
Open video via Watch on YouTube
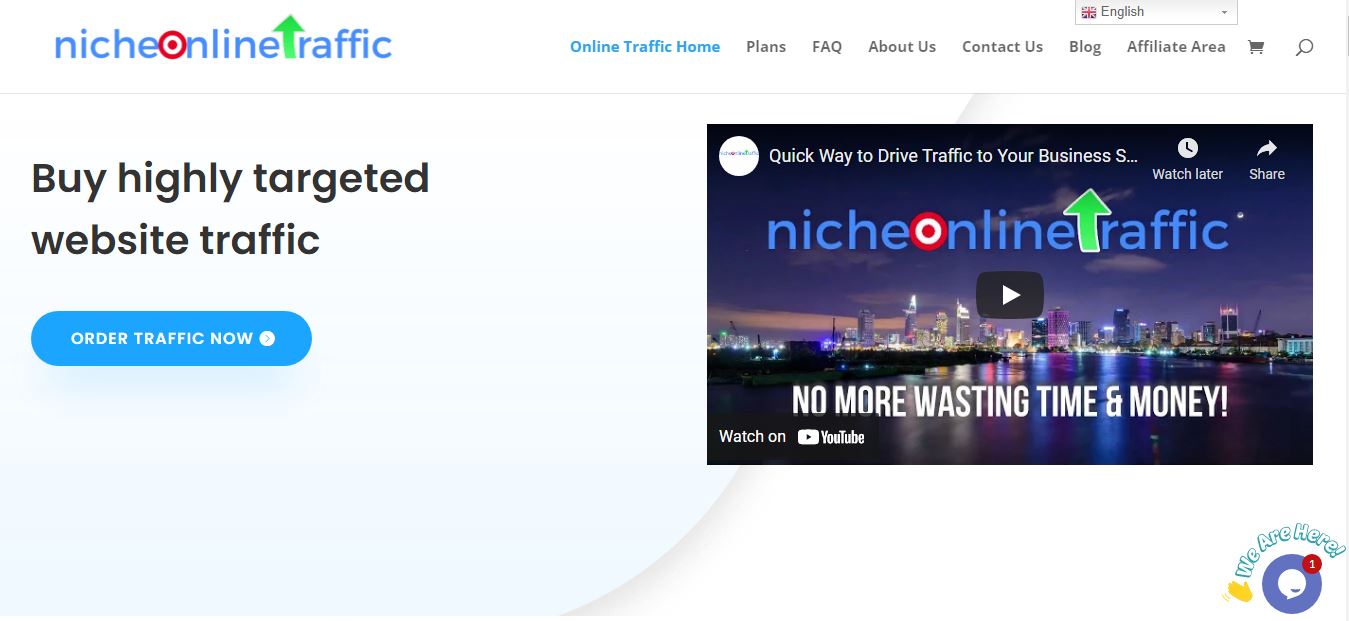[792, 436]
